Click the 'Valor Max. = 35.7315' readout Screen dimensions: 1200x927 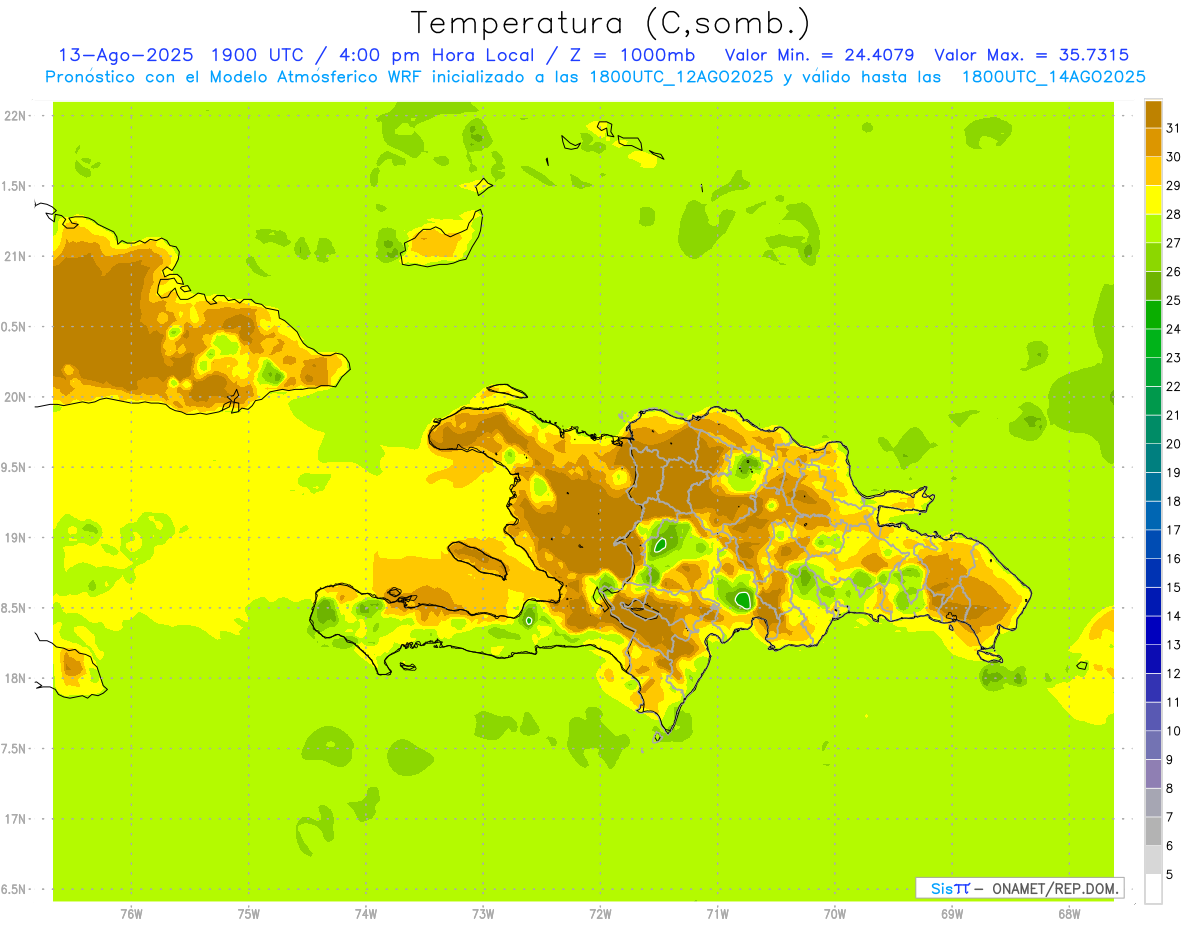pyautogui.click(x=1032, y=55)
